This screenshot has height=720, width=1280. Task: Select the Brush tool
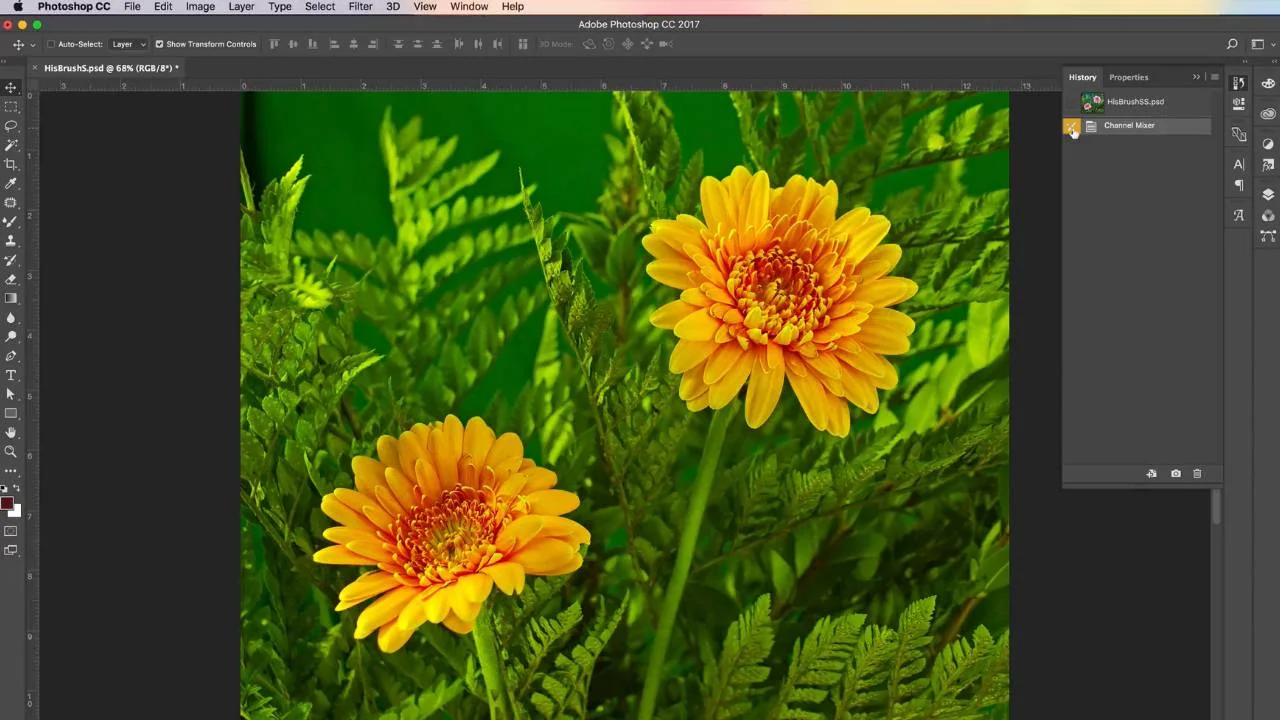pos(11,222)
